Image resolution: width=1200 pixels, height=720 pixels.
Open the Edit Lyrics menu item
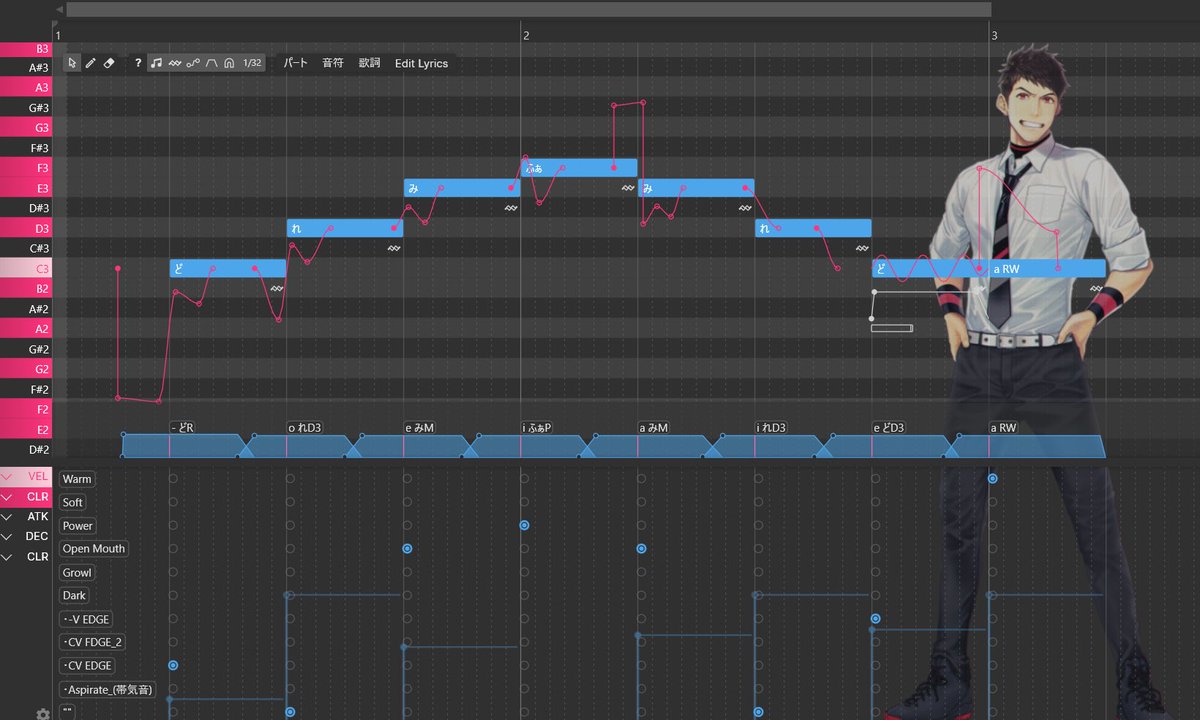[x=421, y=63]
